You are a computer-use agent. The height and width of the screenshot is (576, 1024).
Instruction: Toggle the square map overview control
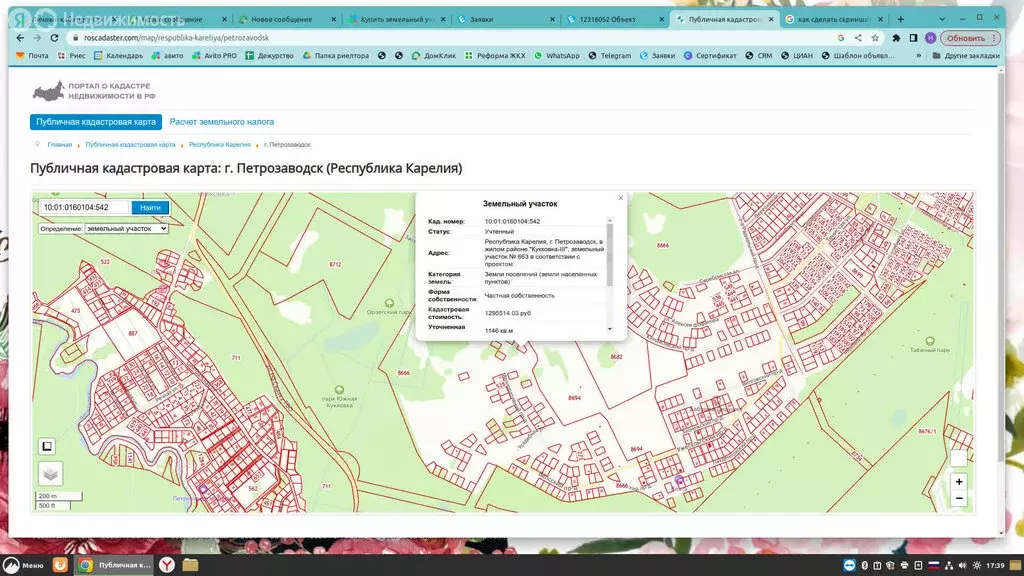coord(47,446)
